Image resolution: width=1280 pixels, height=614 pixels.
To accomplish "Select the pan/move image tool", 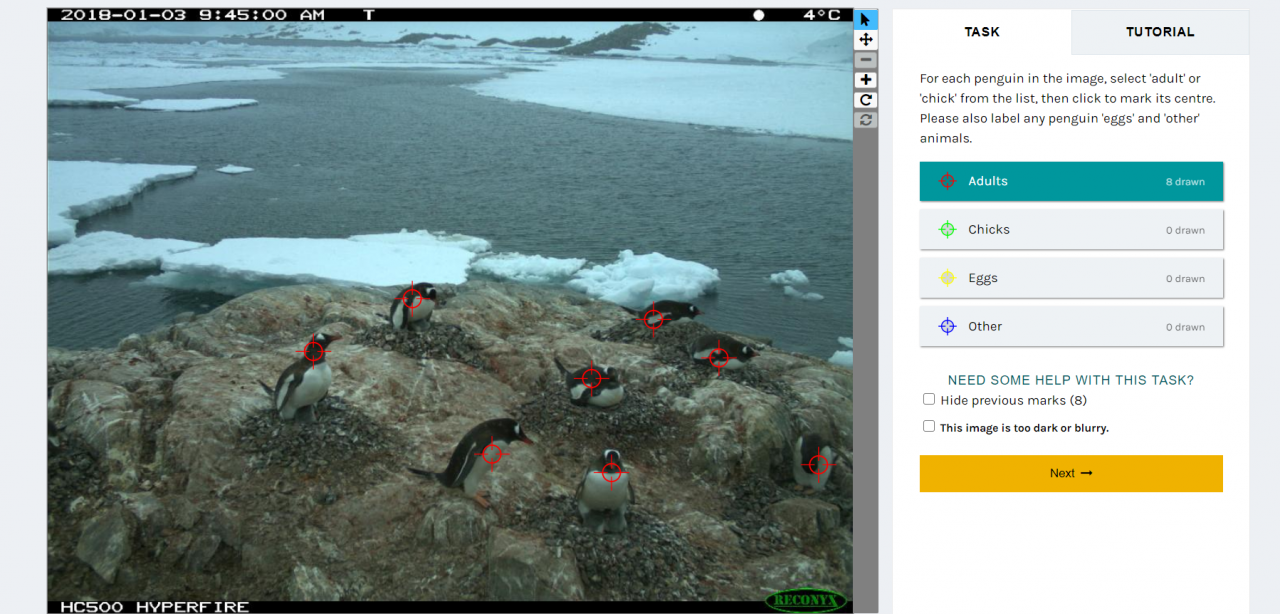I will click(866, 39).
